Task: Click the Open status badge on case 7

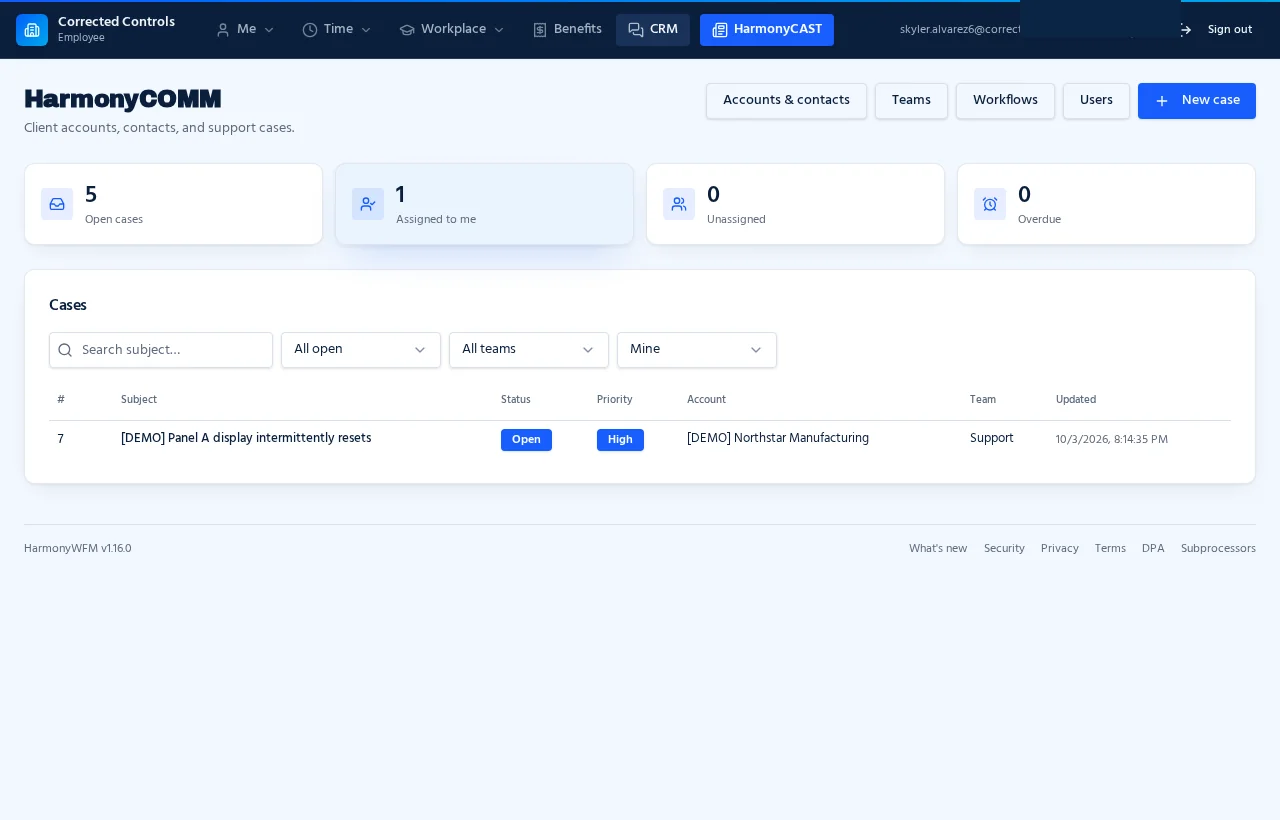Action: pos(526,440)
